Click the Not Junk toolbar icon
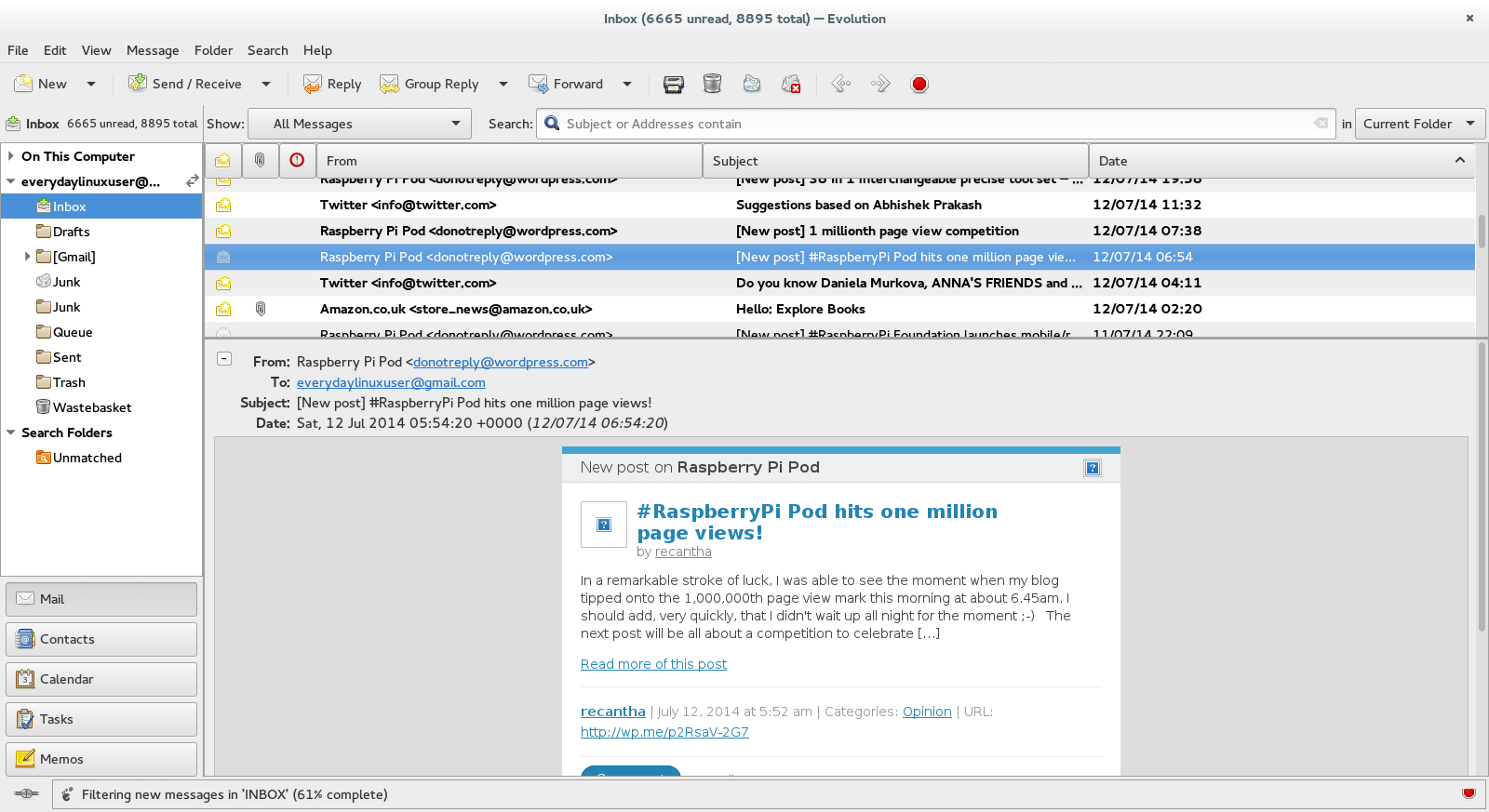Viewport: 1489px width, 812px height. point(791,85)
